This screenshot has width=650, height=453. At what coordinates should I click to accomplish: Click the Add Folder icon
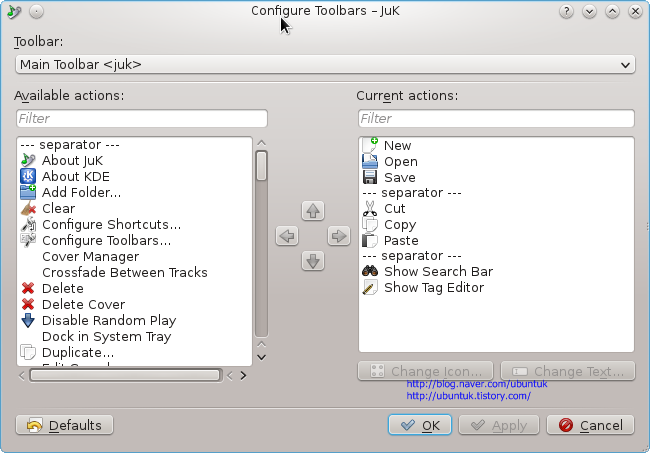tap(28, 192)
